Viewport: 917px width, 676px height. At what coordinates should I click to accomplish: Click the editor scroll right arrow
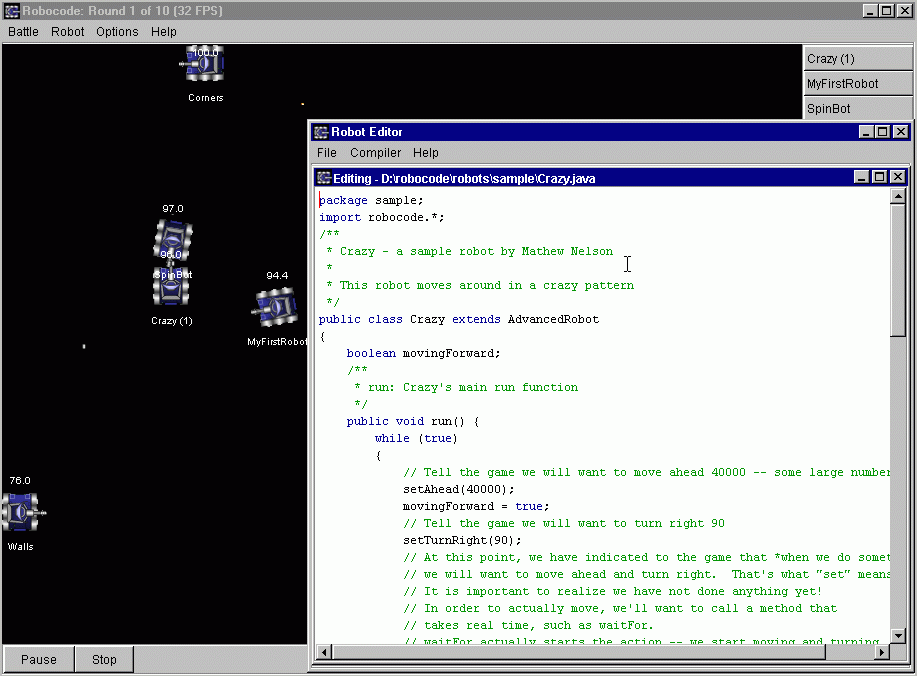point(882,651)
